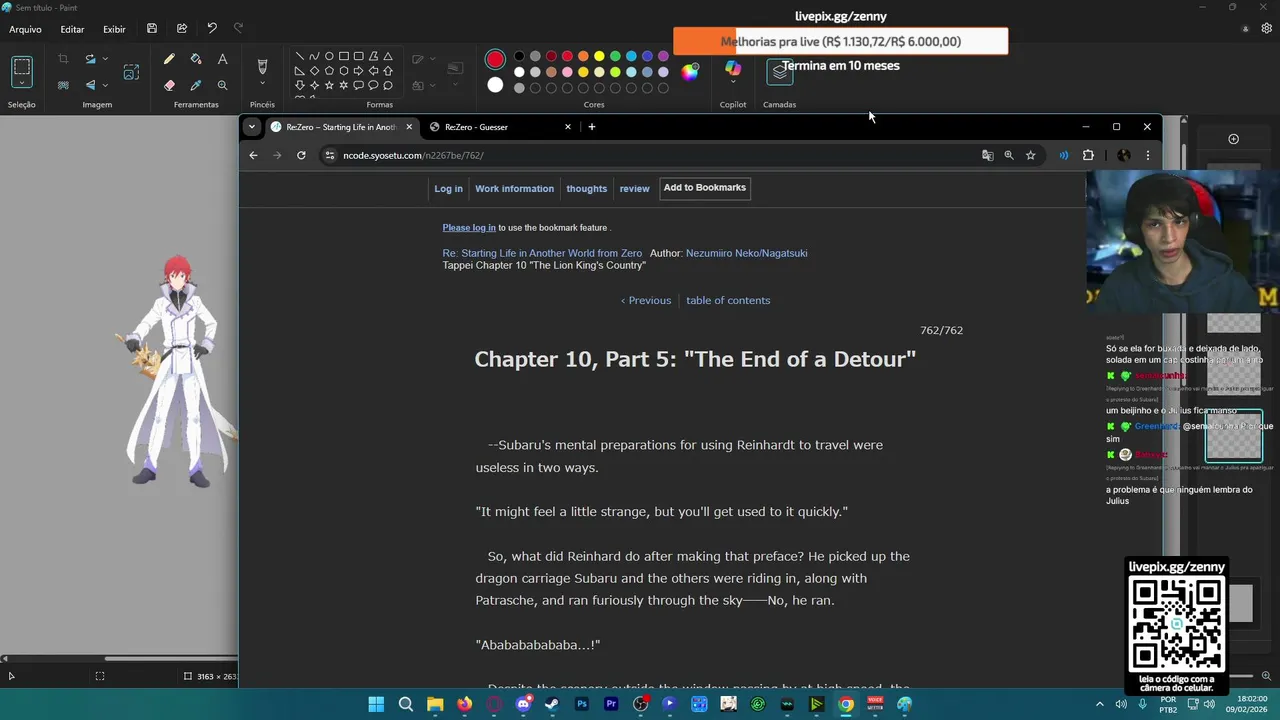Open the 'Re: Starting Life in Another World' link

[542, 253]
